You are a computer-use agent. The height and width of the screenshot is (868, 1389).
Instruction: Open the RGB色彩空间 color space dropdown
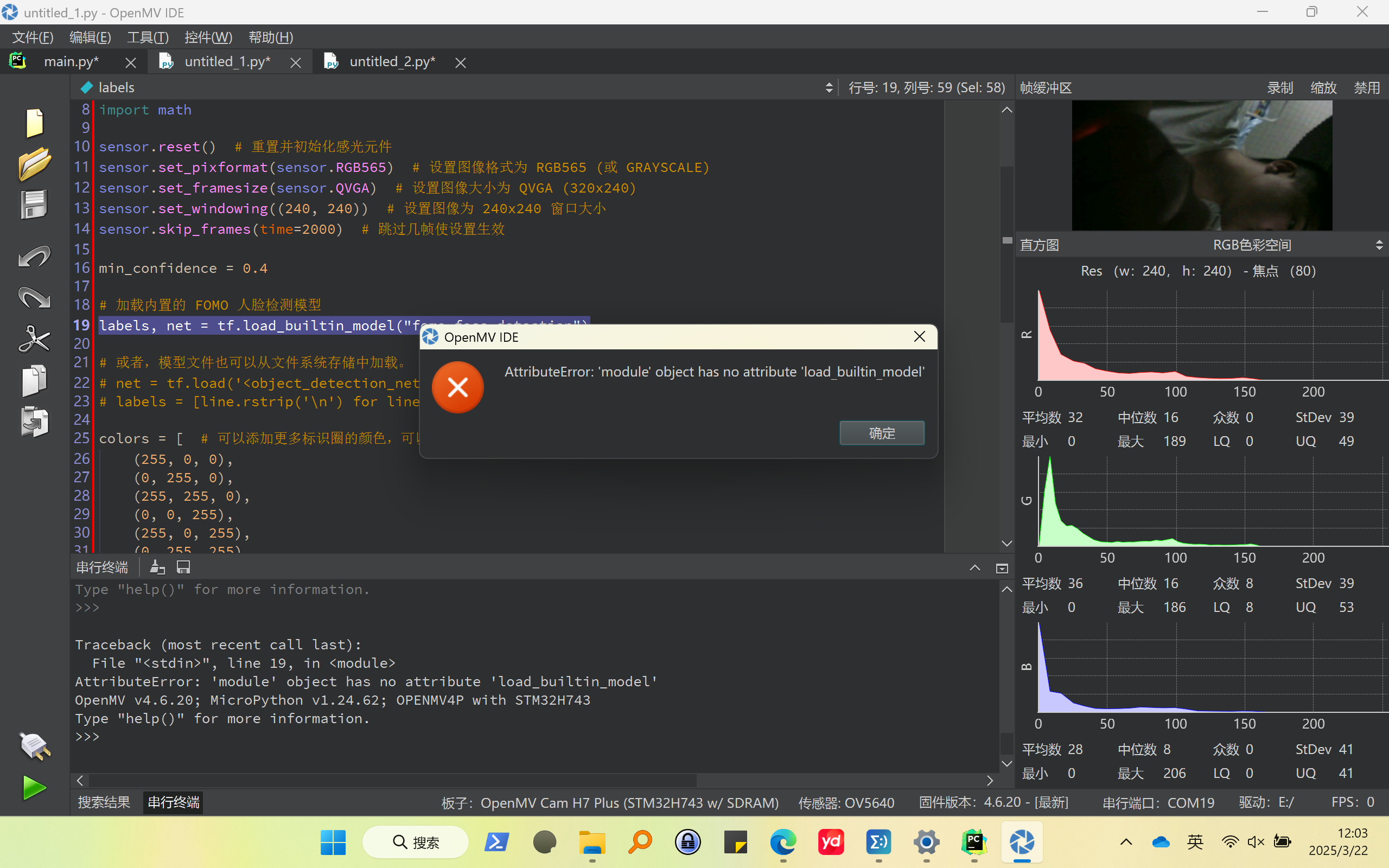[1297, 245]
